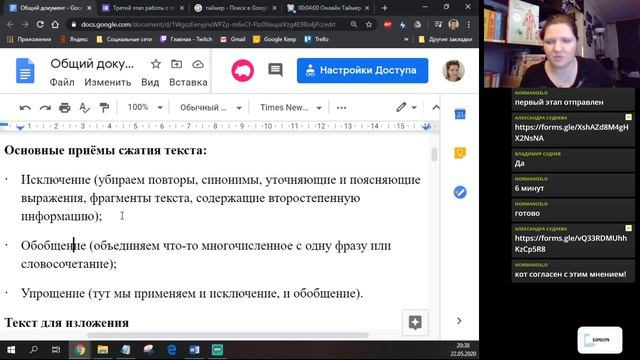This screenshot has width=640, height=360.
Task: Click the account profile picture in Docs
Action: [453, 71]
